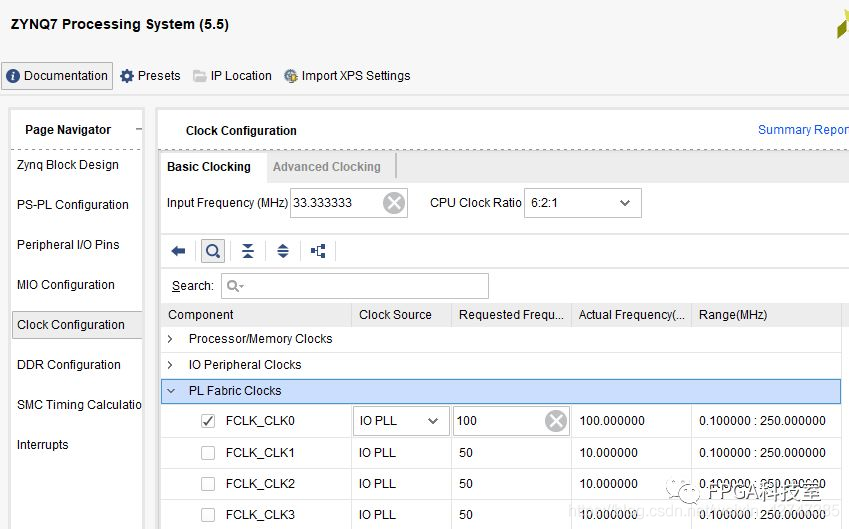Image resolution: width=849 pixels, height=529 pixels.
Task: Click the Collapse All toolbar icon
Action: click(247, 251)
